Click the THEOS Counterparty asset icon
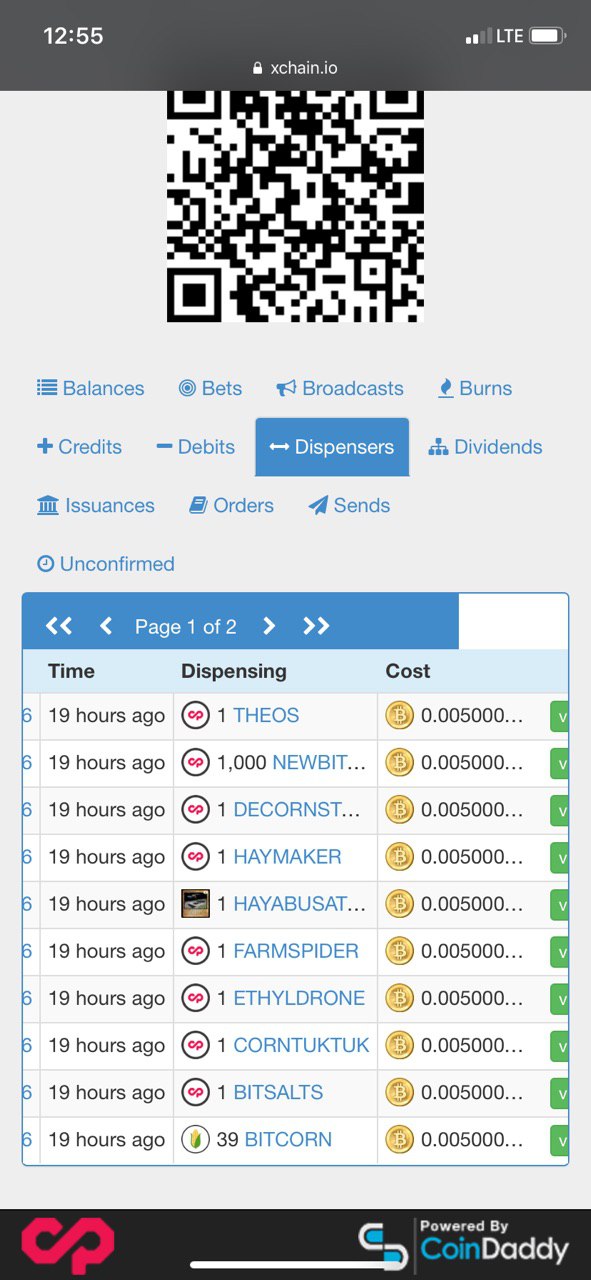 (195, 715)
